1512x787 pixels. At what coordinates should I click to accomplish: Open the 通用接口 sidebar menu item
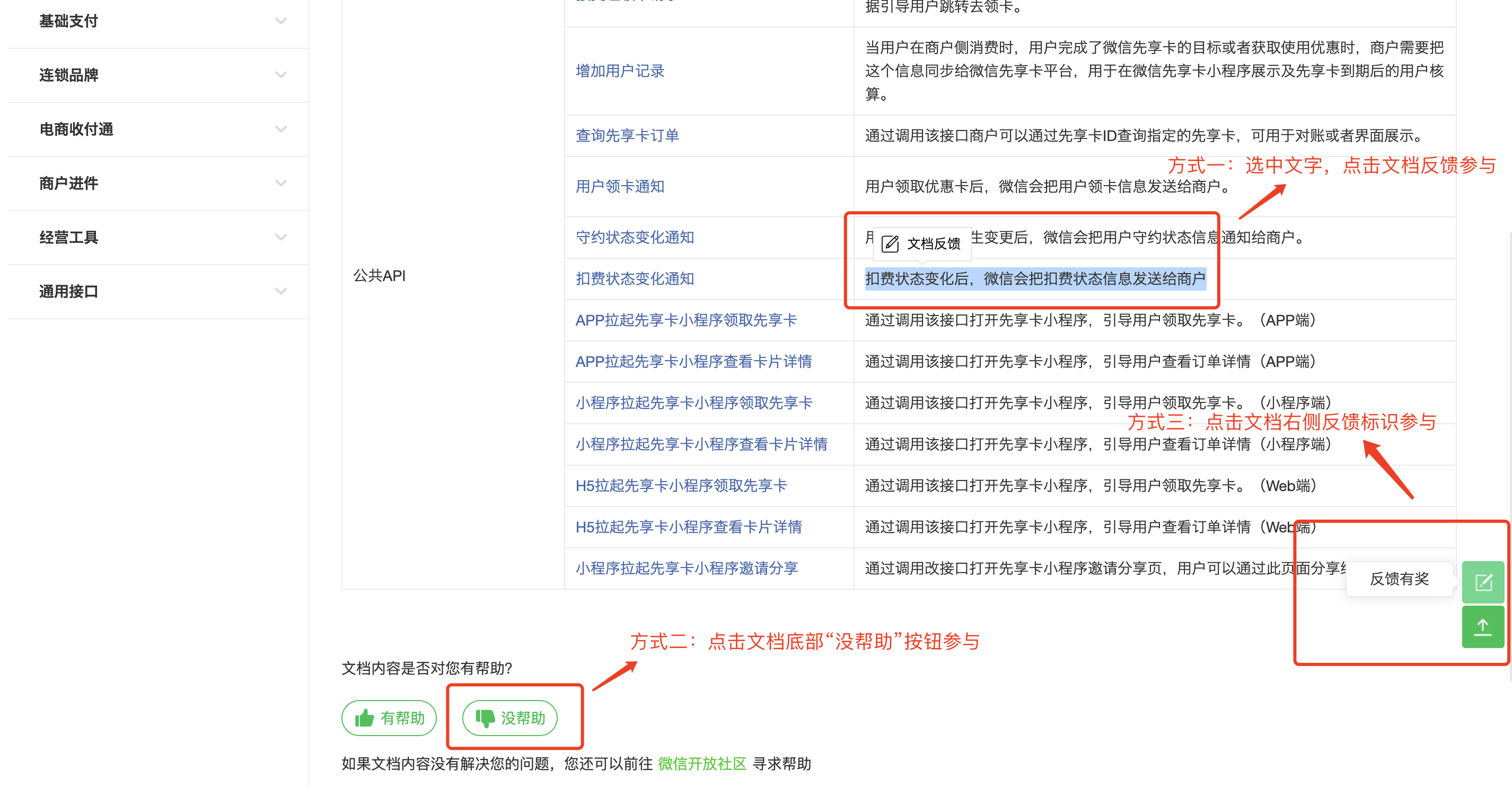pyautogui.click(x=69, y=291)
